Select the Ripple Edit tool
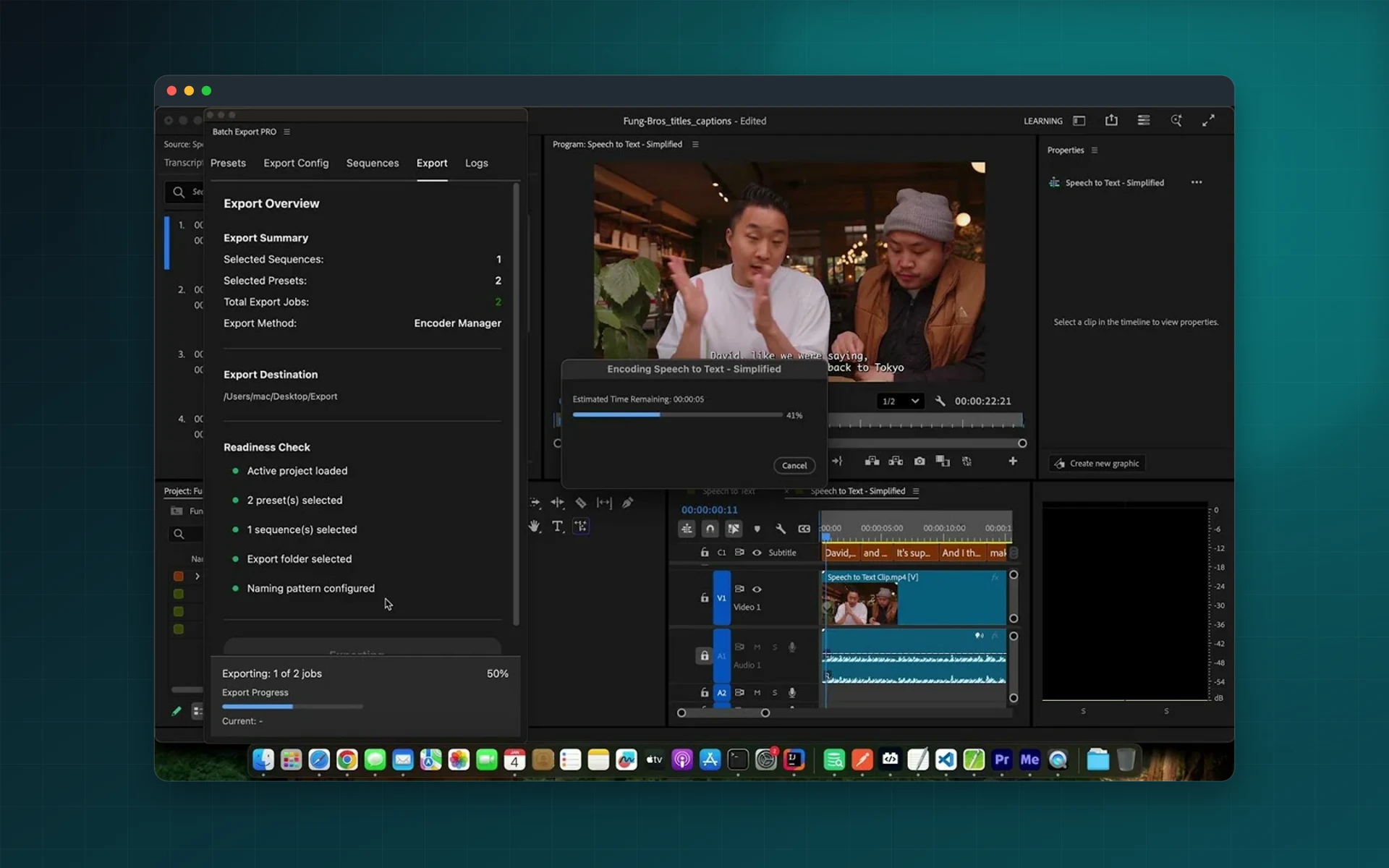The height and width of the screenshot is (868, 1389). click(557, 503)
